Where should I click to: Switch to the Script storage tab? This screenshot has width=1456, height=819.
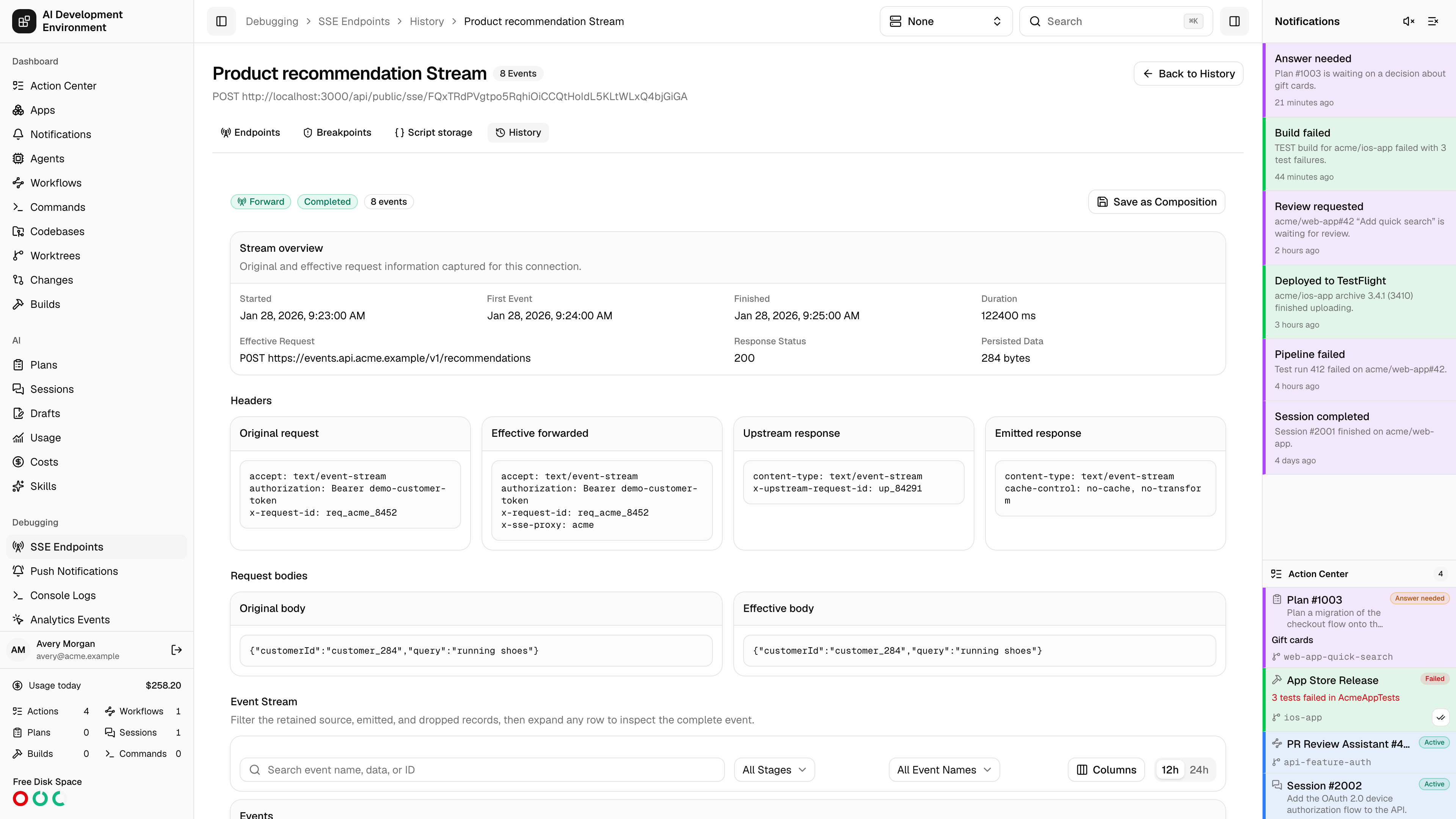point(433,133)
